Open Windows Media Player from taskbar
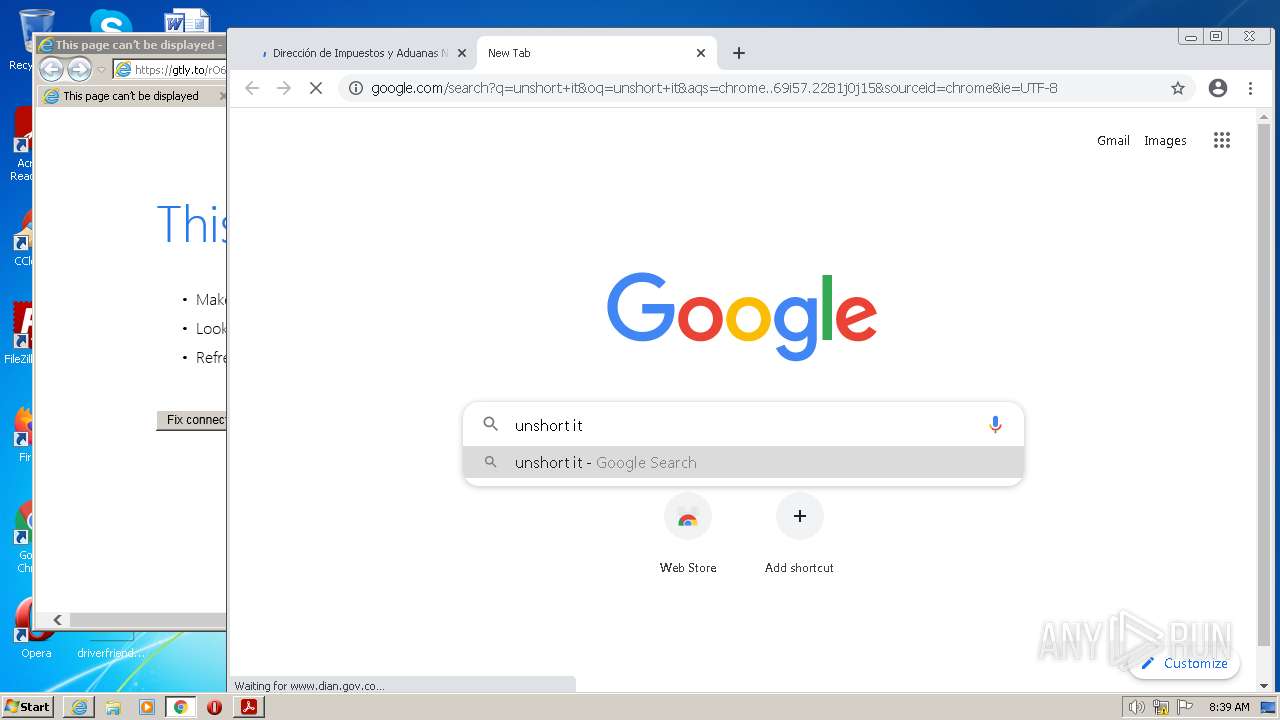 point(147,707)
